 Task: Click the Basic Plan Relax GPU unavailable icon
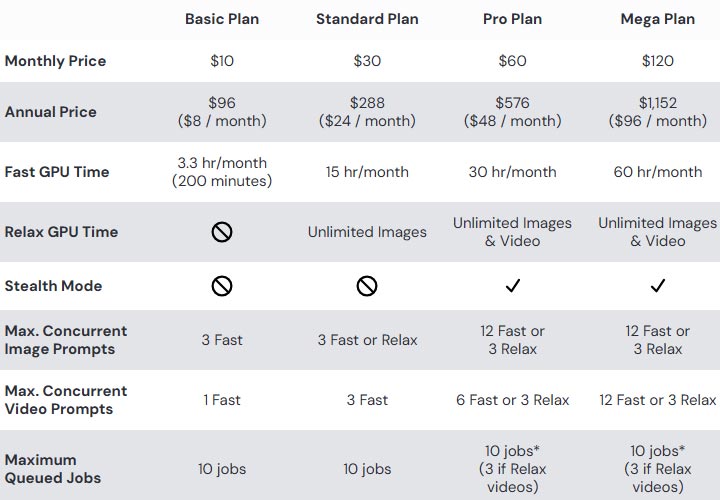(222, 232)
